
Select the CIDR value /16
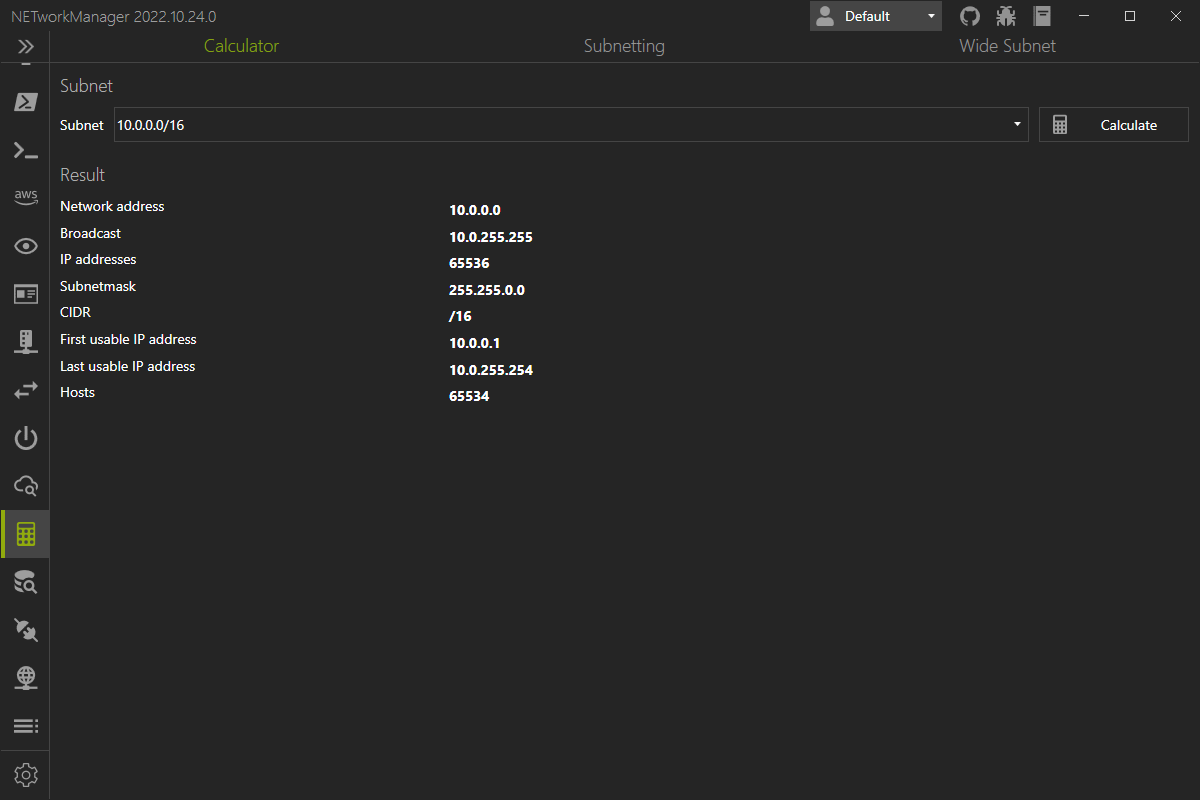click(460, 316)
